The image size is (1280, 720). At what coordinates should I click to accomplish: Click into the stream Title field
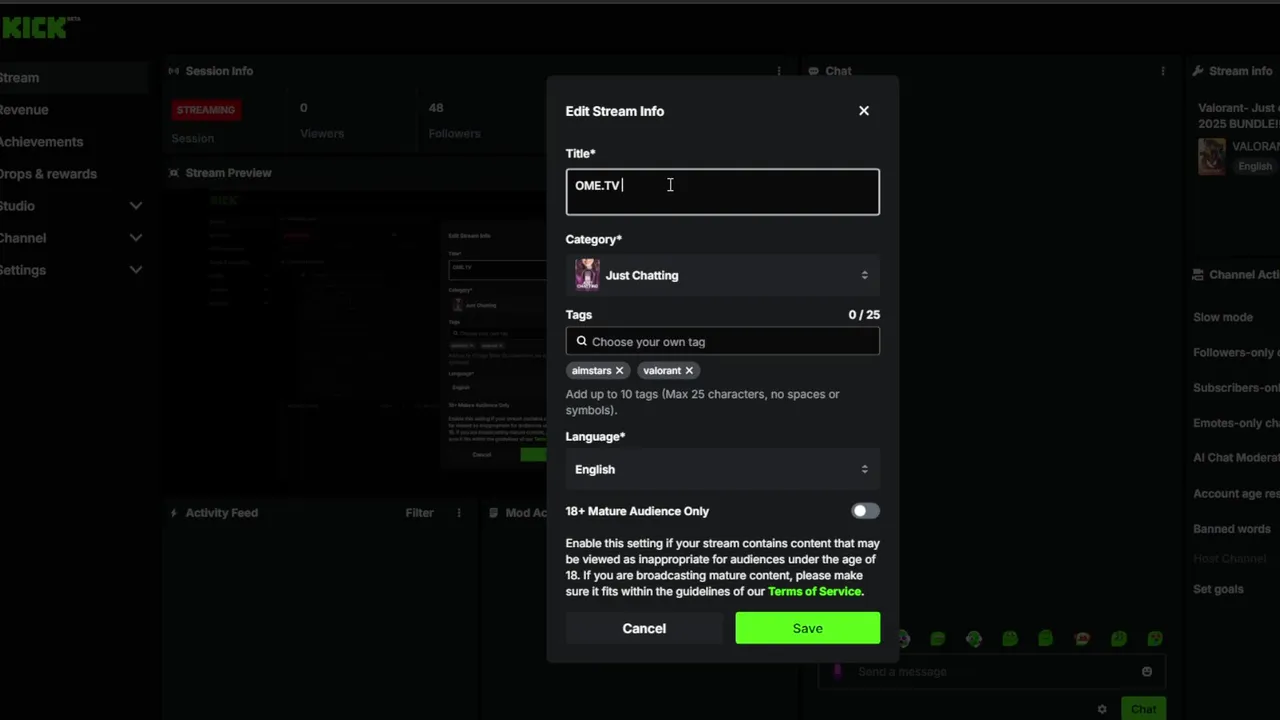pos(722,192)
